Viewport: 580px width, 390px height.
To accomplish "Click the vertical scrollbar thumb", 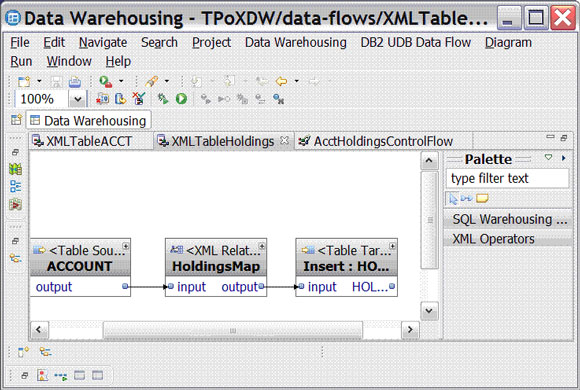I will point(429,220).
